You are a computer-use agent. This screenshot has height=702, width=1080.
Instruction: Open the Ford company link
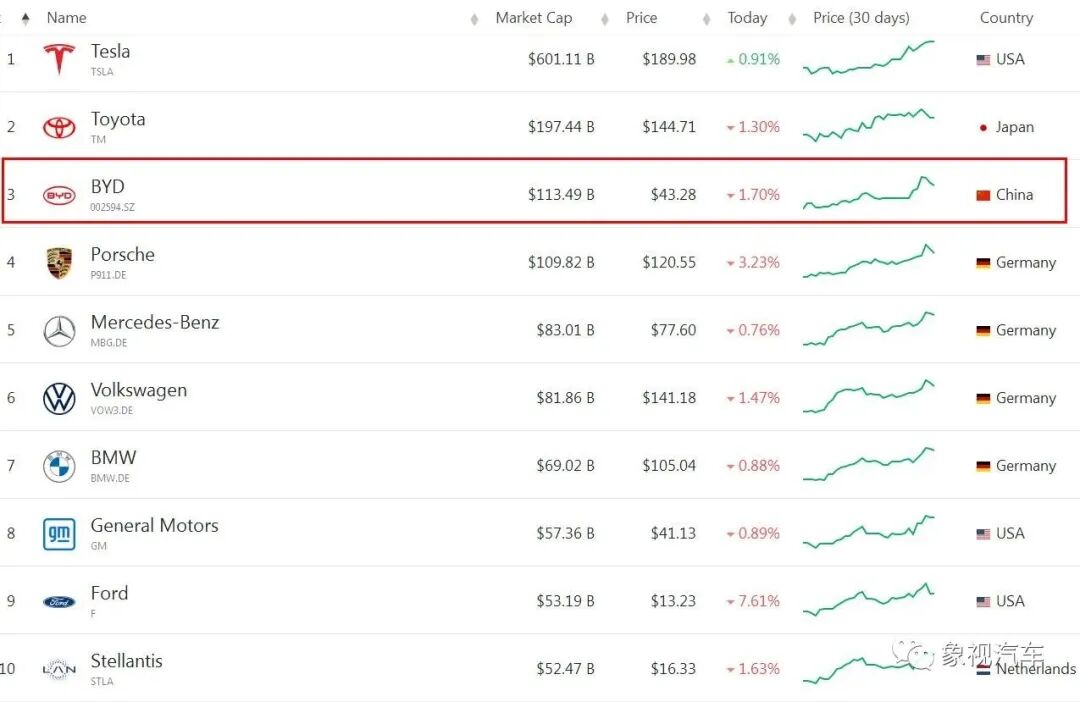click(110, 594)
